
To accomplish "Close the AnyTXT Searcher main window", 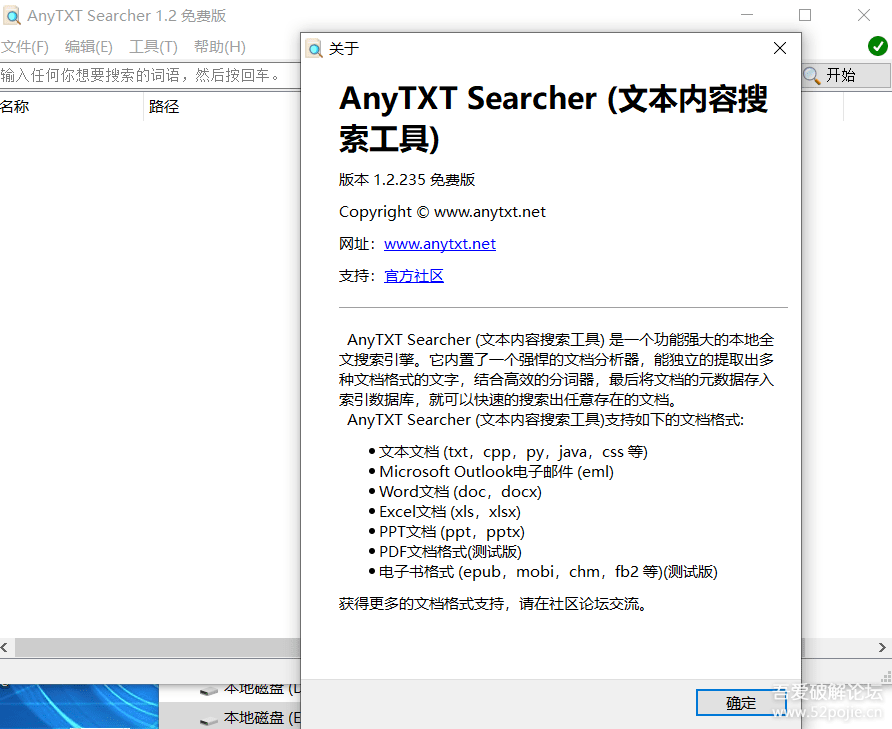I will (x=864, y=15).
